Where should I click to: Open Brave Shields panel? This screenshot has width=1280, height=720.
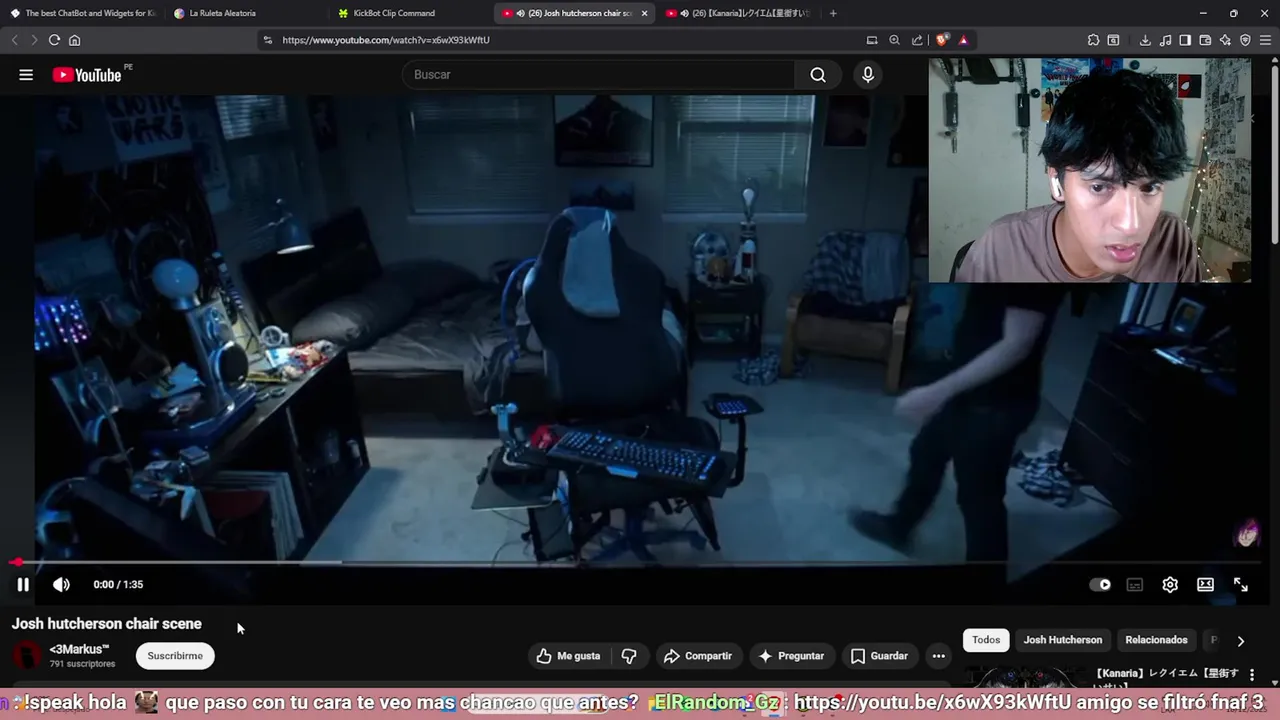click(x=942, y=40)
